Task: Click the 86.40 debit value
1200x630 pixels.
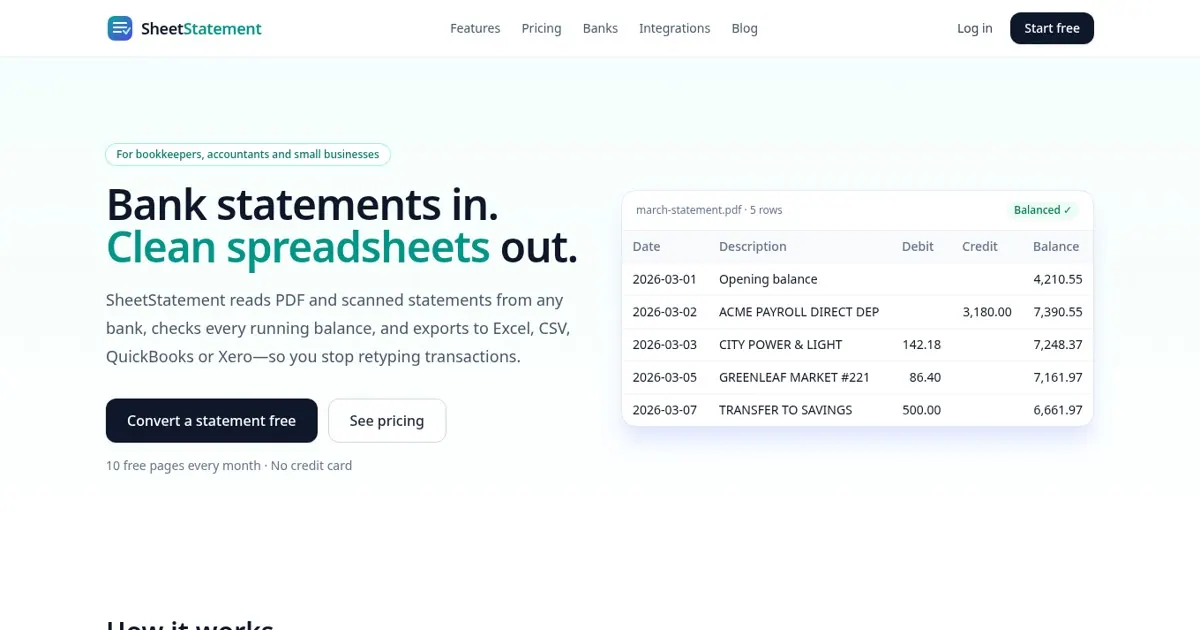Action: pos(925,377)
